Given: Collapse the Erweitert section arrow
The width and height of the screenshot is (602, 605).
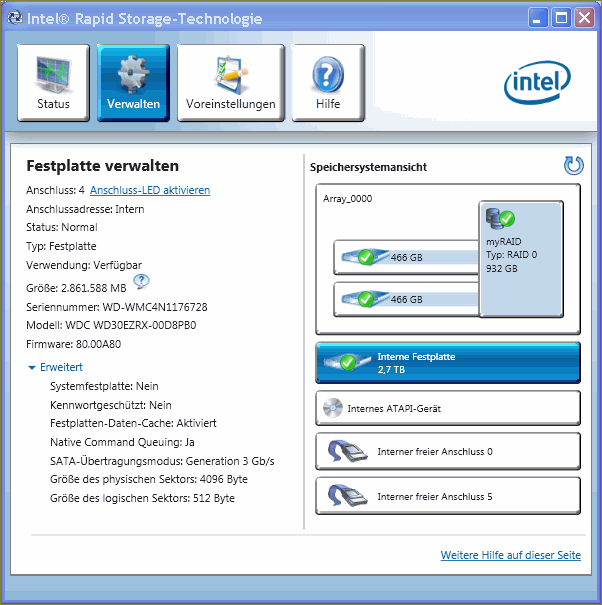Looking at the screenshot, I should [32, 368].
